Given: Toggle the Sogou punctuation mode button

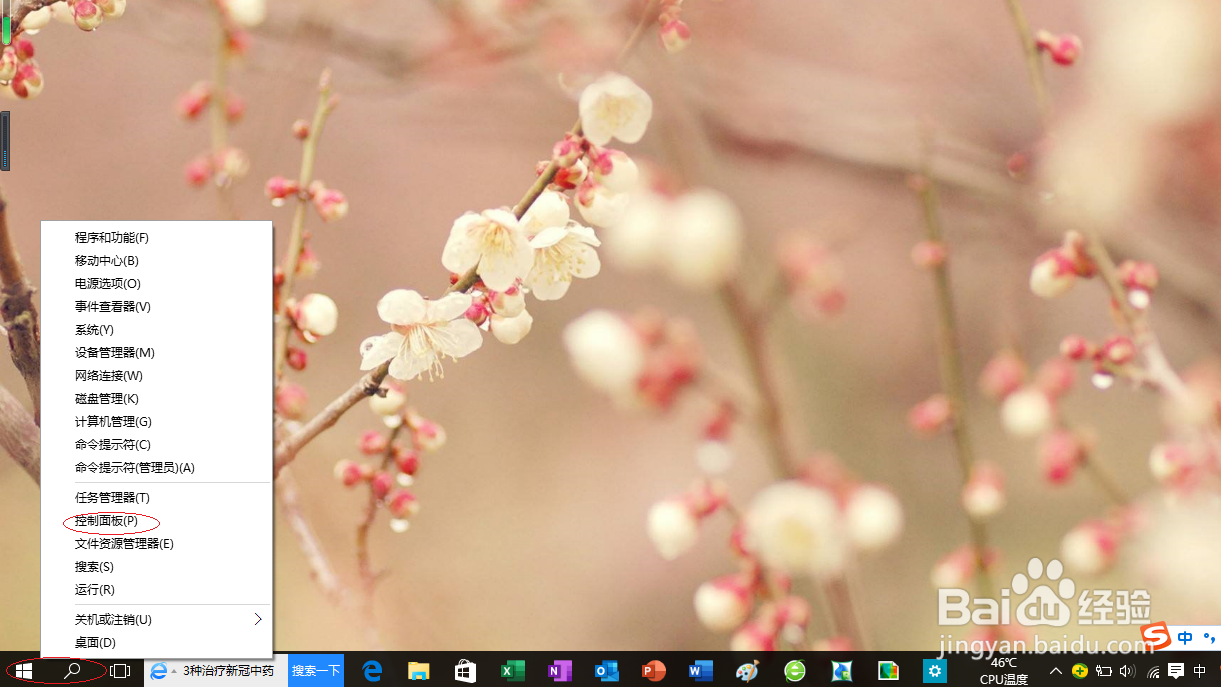Looking at the screenshot, I should click(x=1208, y=637).
